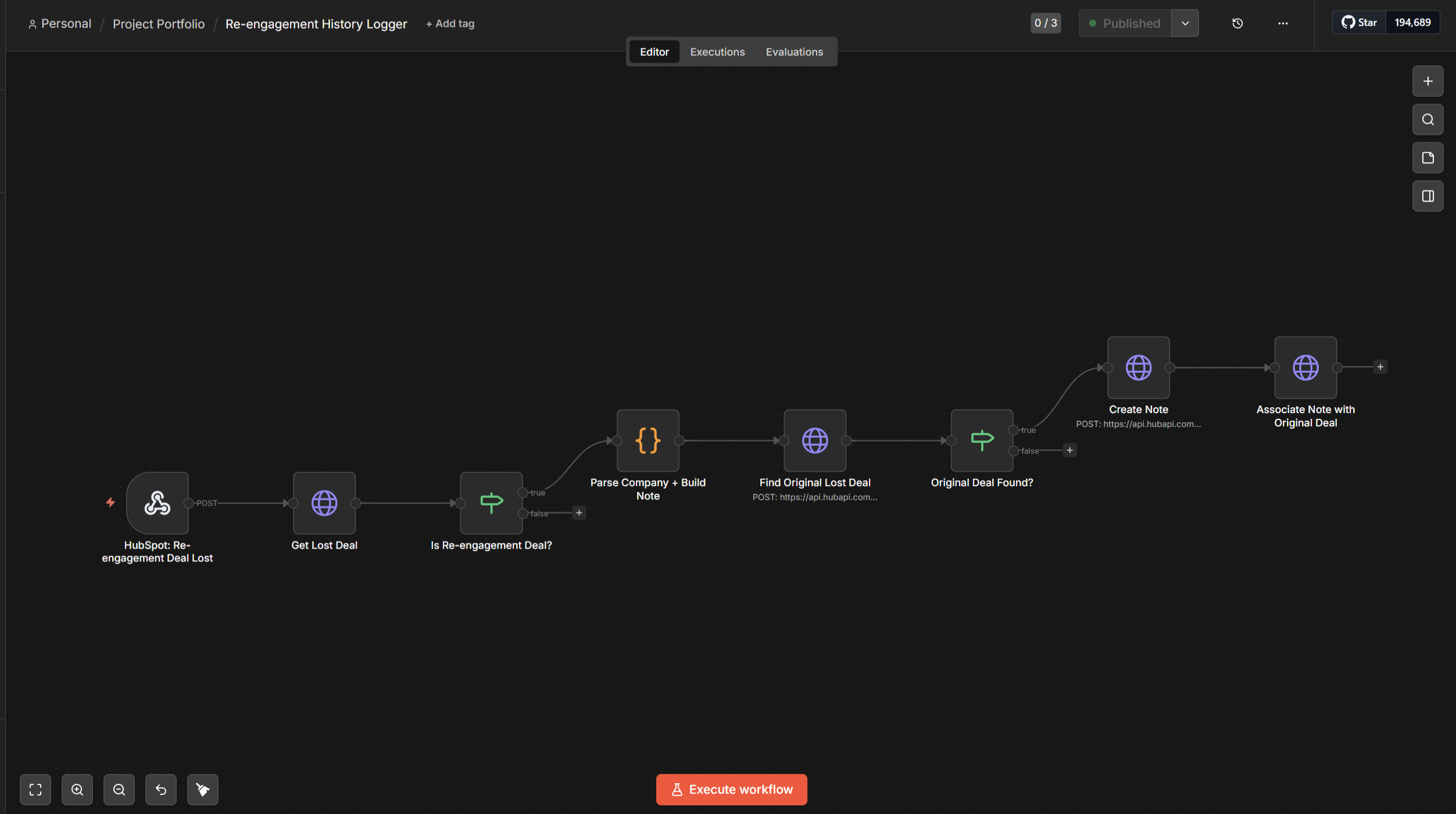Fit workflow to view with expand icon
The height and width of the screenshot is (814, 1456).
pyautogui.click(x=35, y=789)
